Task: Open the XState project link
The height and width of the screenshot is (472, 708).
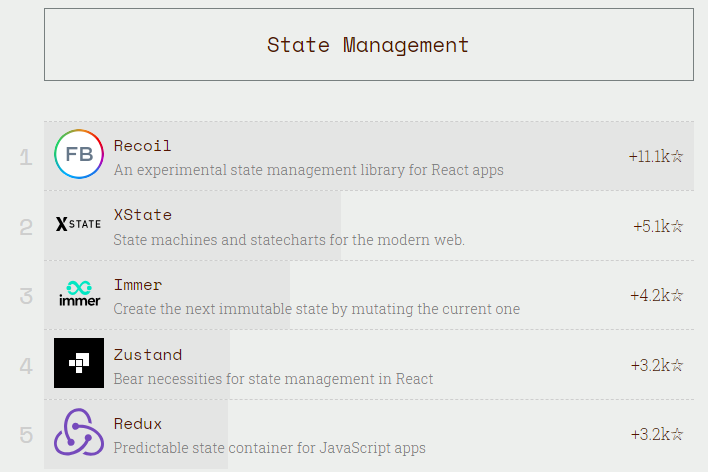Action: point(143,215)
